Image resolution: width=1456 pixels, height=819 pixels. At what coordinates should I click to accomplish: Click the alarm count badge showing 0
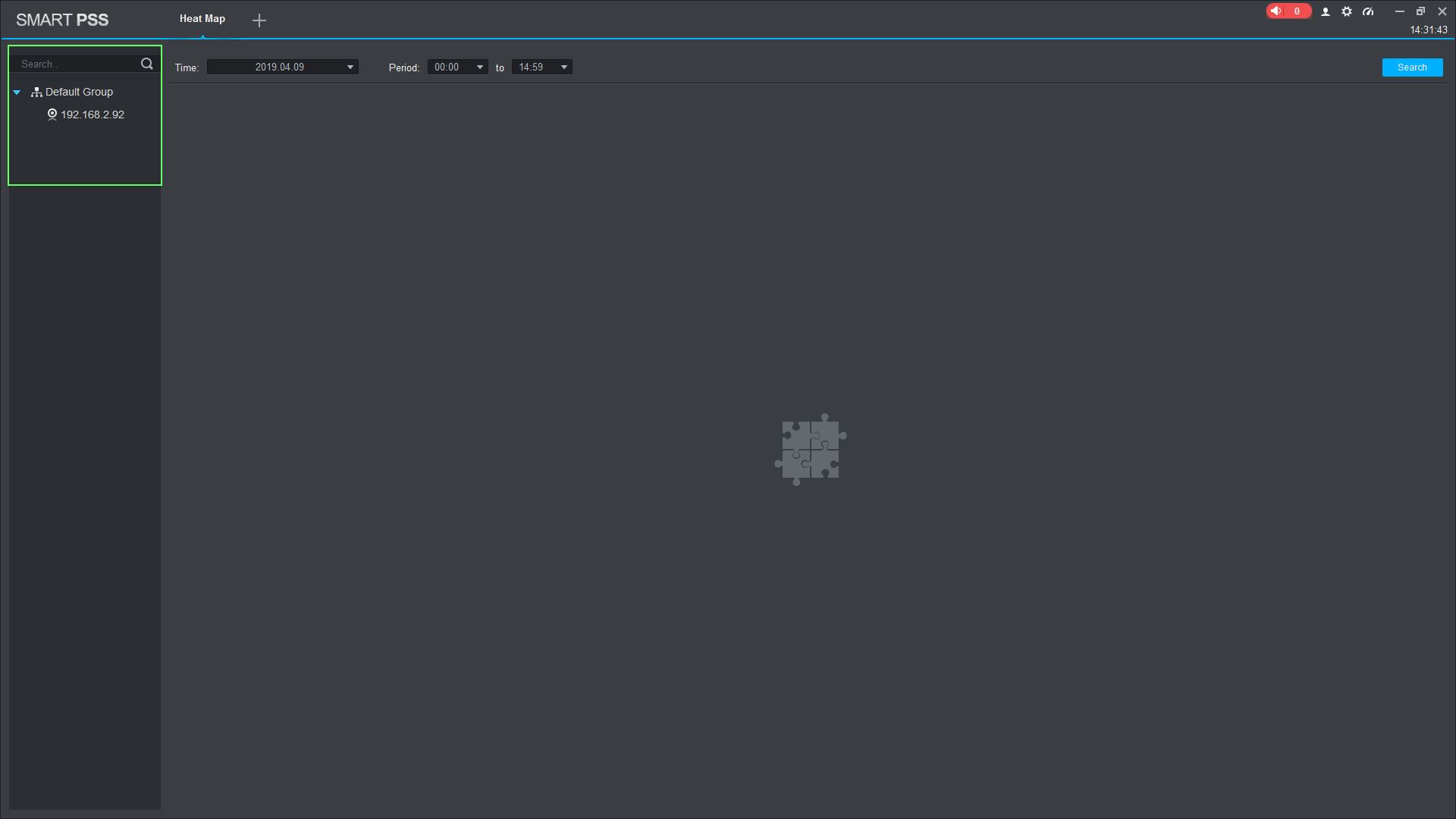click(1297, 11)
